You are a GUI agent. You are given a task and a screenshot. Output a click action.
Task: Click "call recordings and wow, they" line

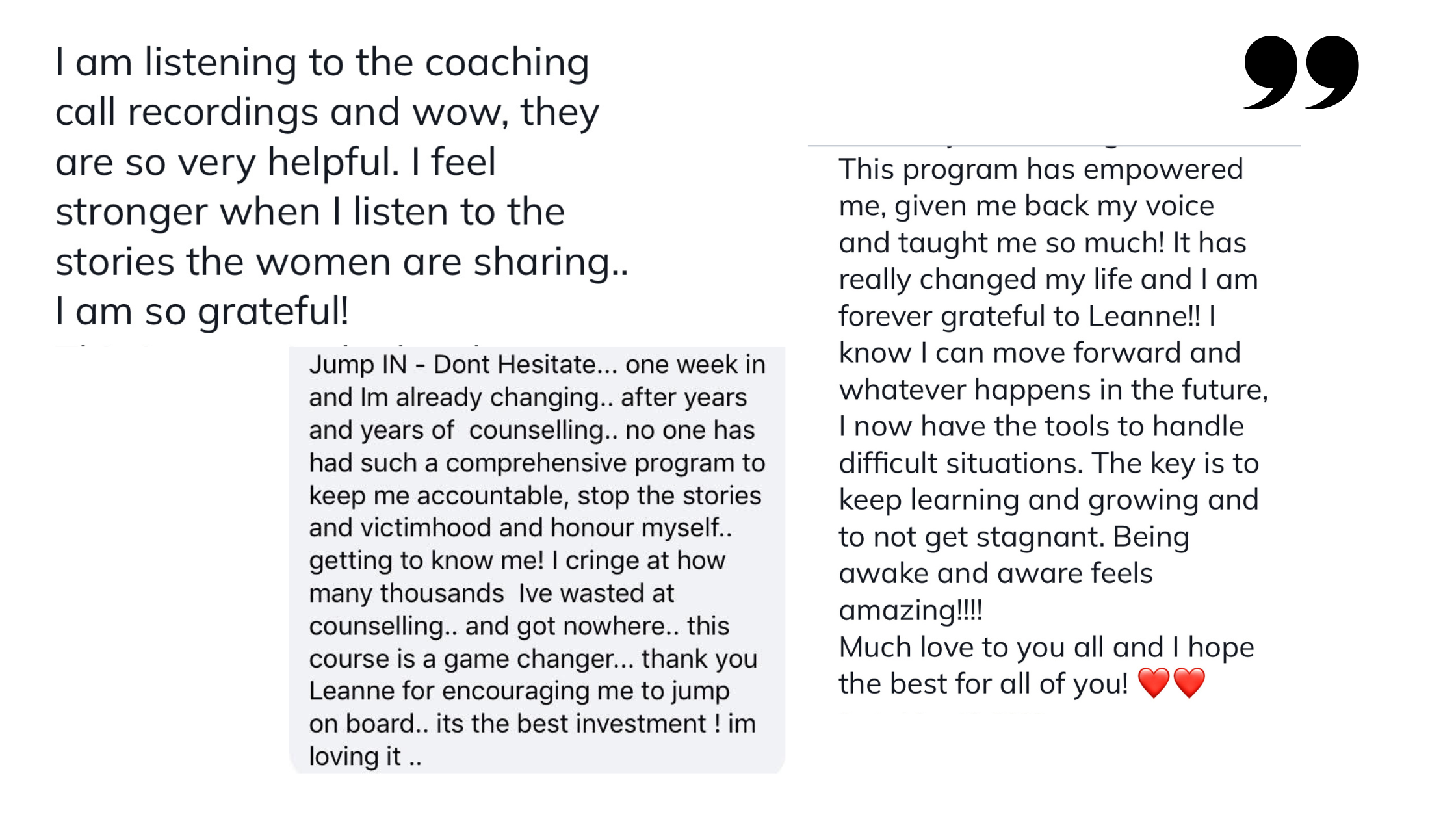(327, 112)
